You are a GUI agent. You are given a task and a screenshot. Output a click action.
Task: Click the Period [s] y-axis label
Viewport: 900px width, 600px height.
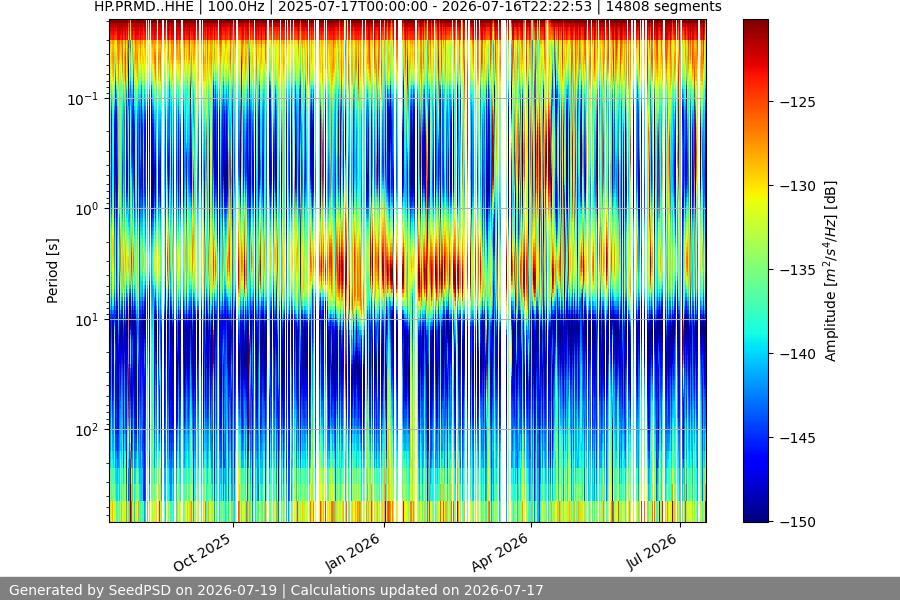click(52, 271)
